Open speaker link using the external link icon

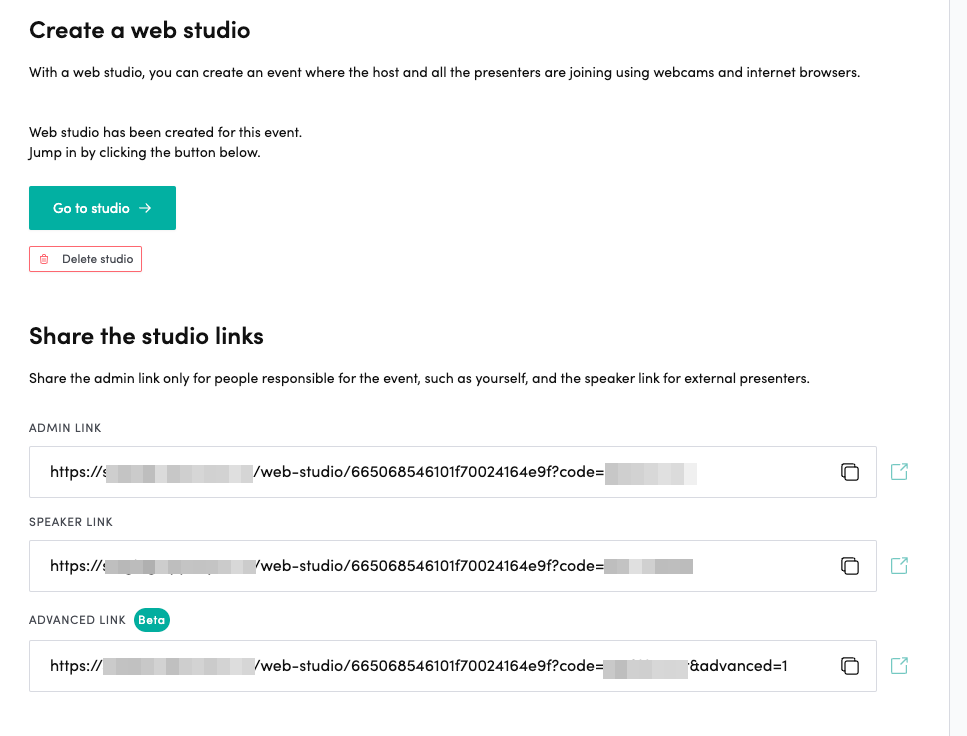898,565
